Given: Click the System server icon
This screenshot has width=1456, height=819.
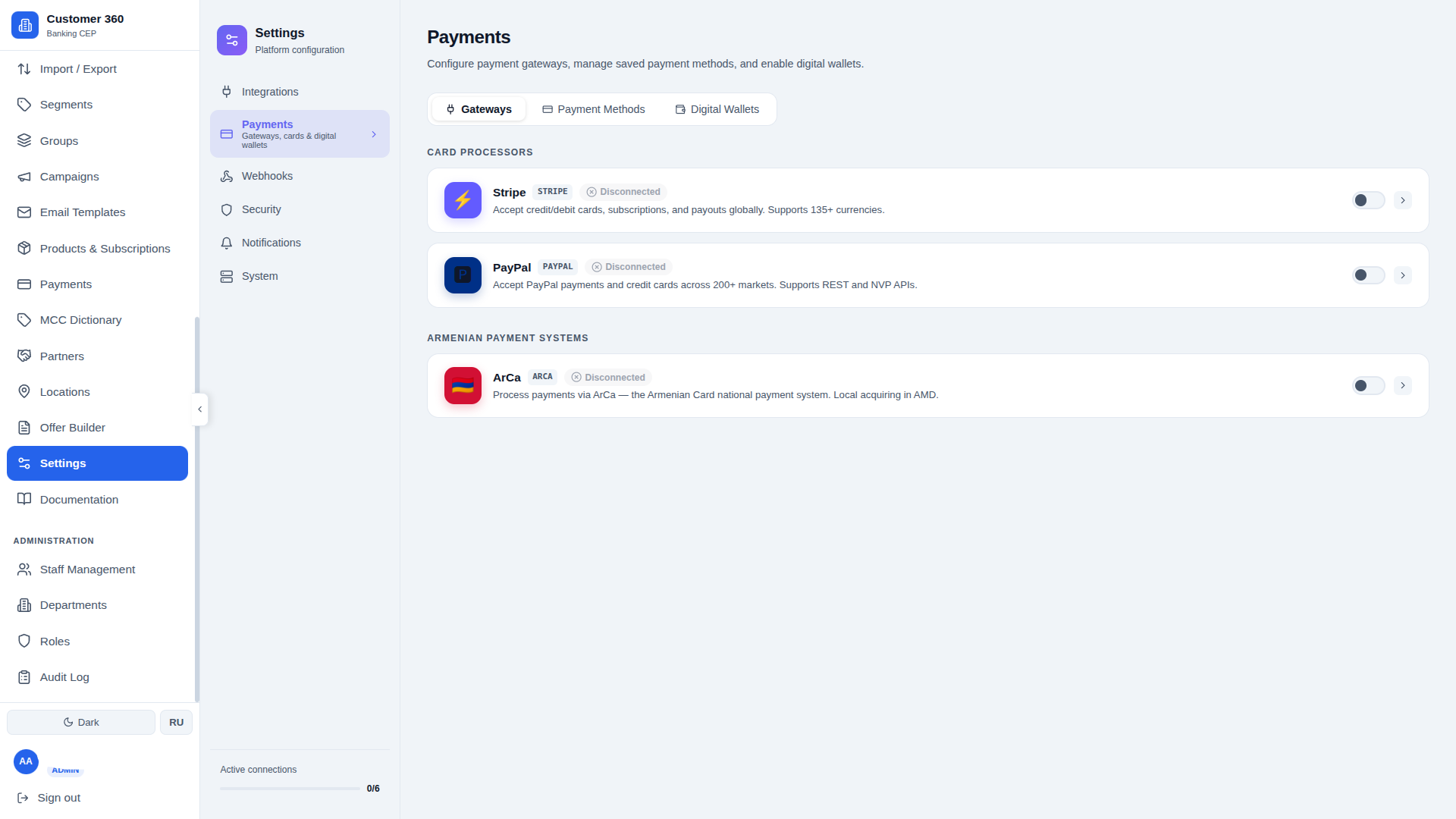Looking at the screenshot, I should 227,276.
